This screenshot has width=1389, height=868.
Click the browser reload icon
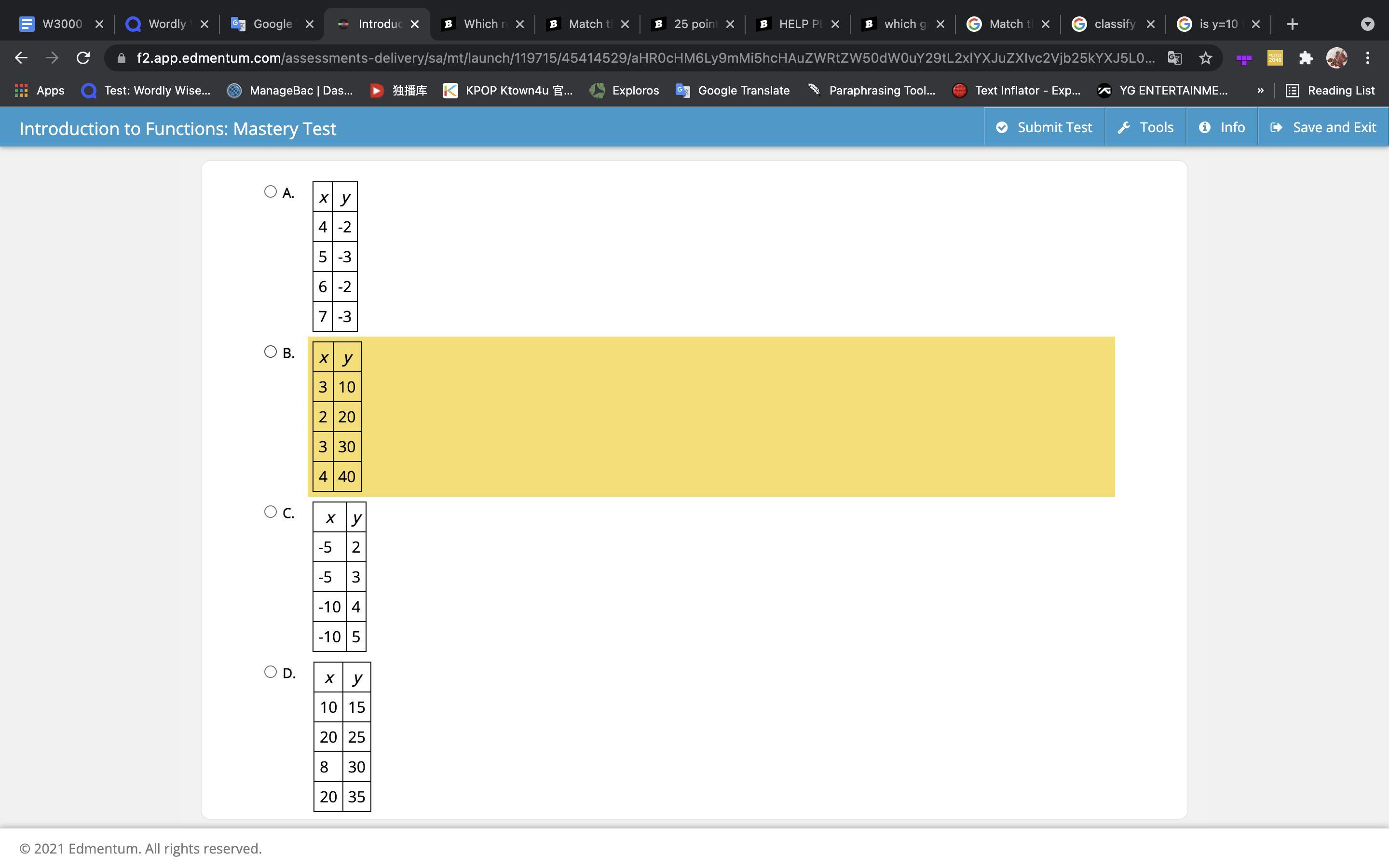point(83,58)
